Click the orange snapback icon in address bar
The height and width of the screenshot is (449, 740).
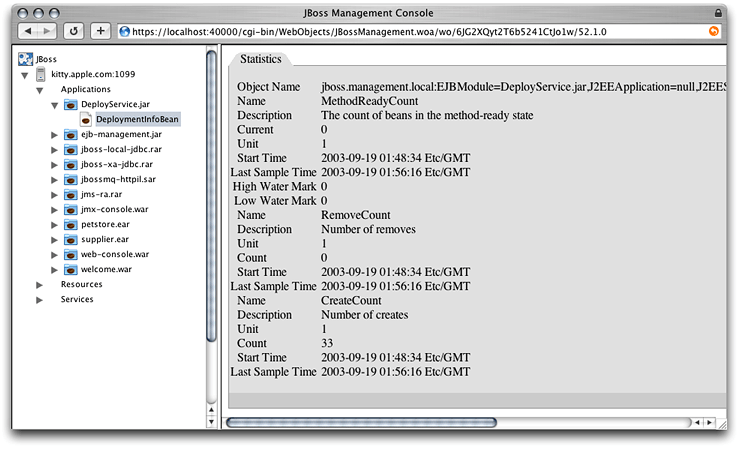[x=714, y=31]
